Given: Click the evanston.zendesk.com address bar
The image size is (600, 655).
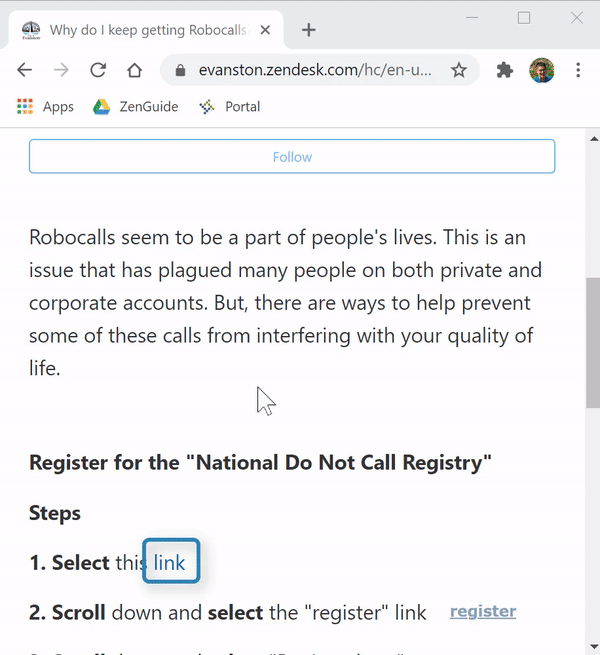Looking at the screenshot, I should [315, 70].
